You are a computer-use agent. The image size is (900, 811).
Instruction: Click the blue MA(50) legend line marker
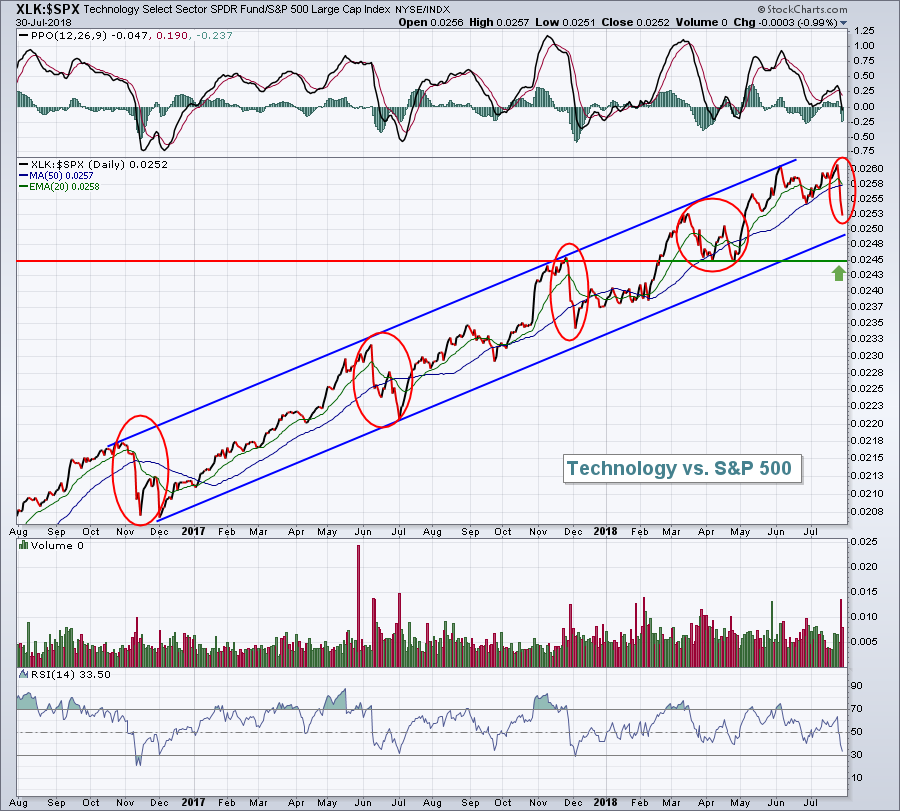point(24,176)
